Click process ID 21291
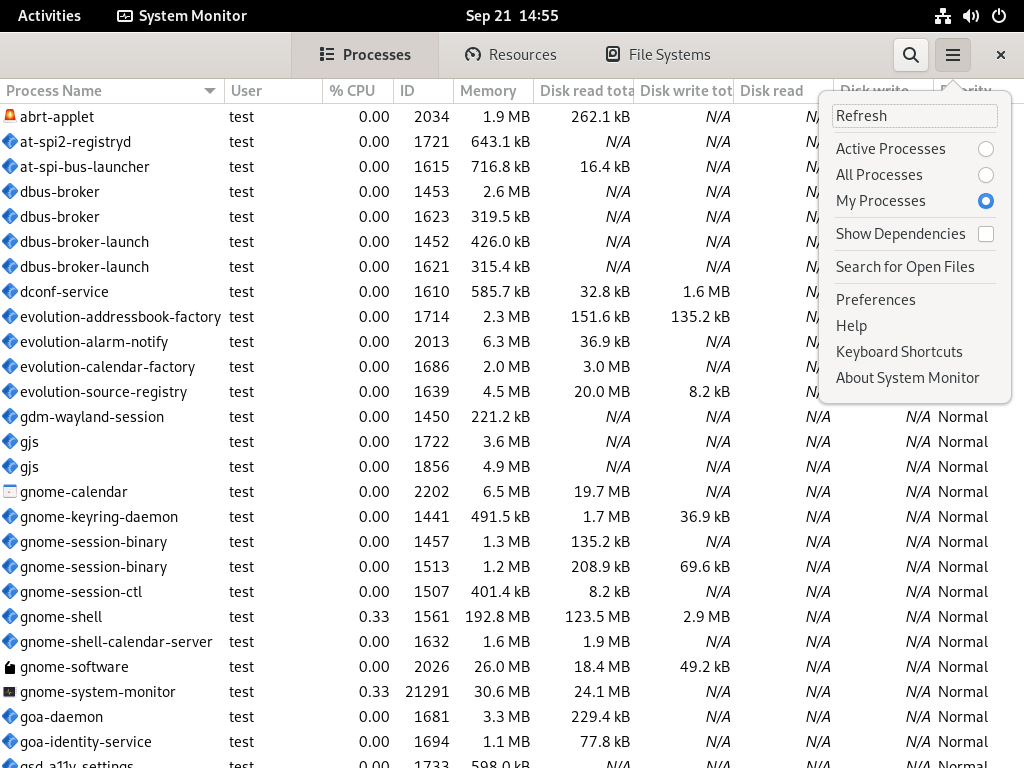The image size is (1024, 768). 427,692
